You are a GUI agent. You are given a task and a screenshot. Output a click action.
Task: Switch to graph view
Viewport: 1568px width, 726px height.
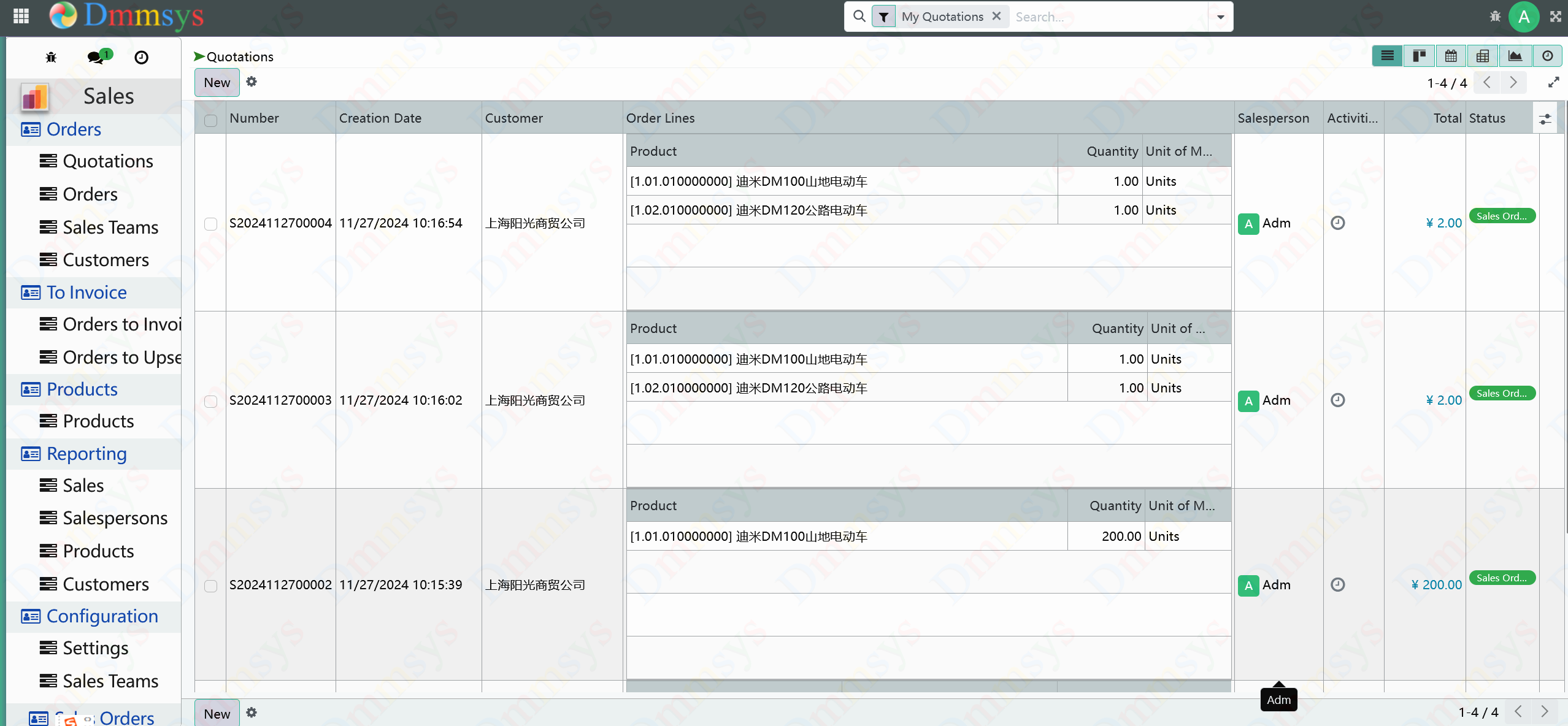click(x=1515, y=56)
